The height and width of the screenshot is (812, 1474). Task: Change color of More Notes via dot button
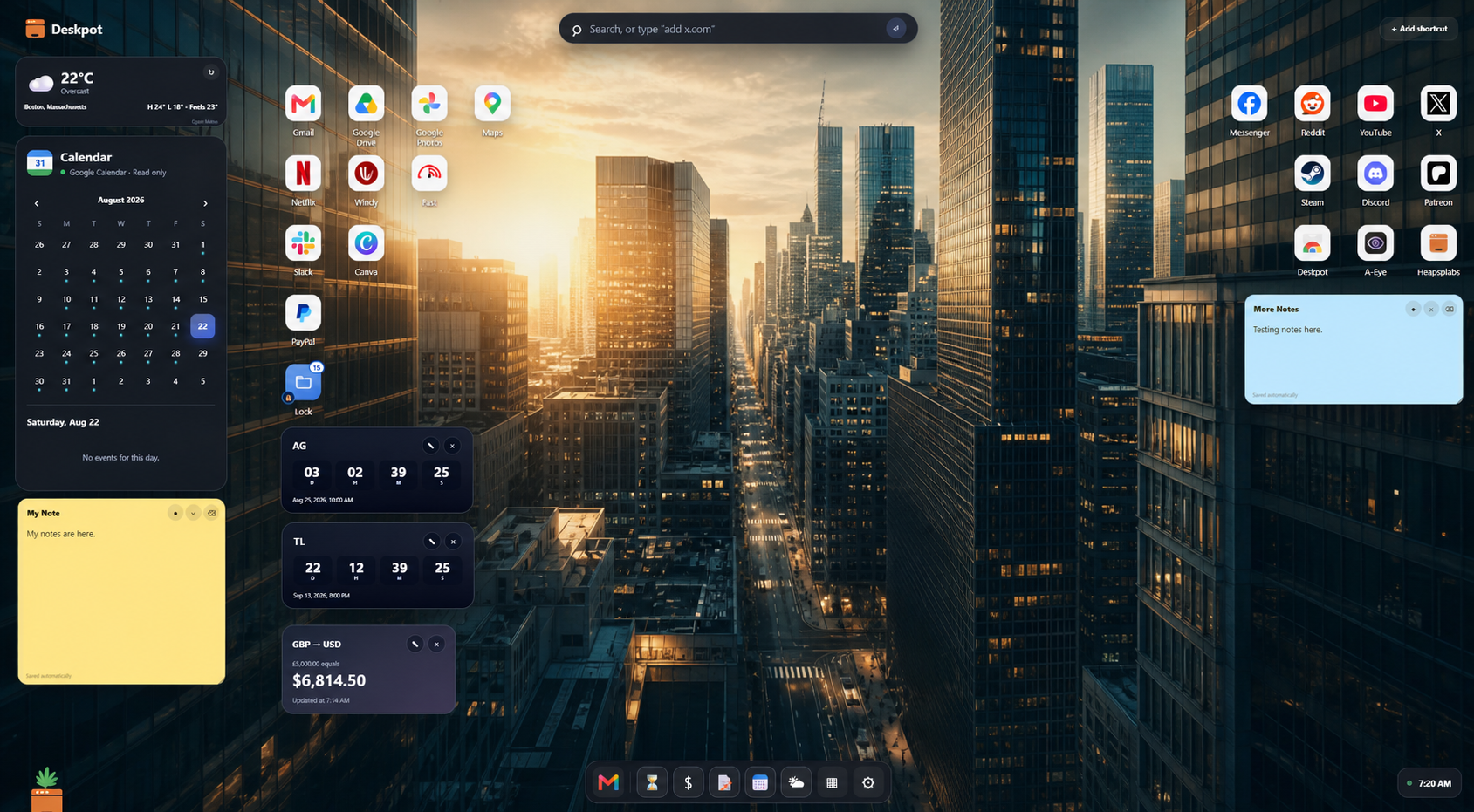pos(1412,309)
